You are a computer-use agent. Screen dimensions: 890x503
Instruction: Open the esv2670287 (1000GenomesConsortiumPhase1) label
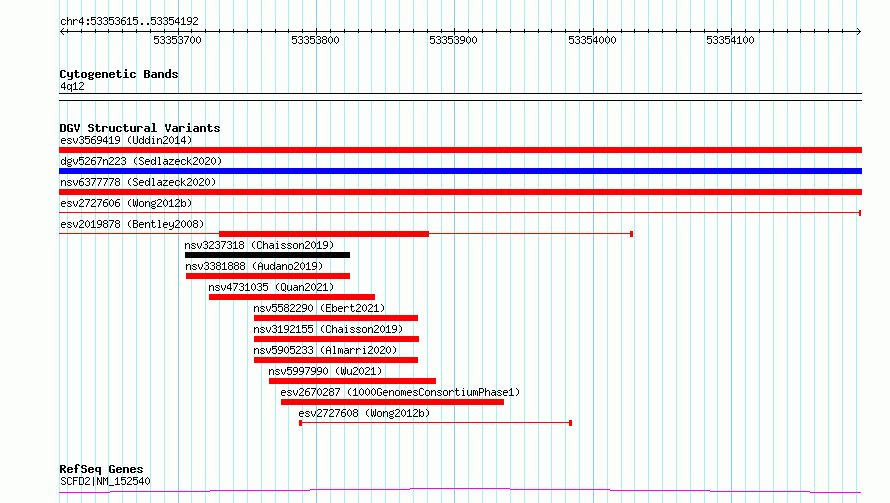click(x=400, y=392)
